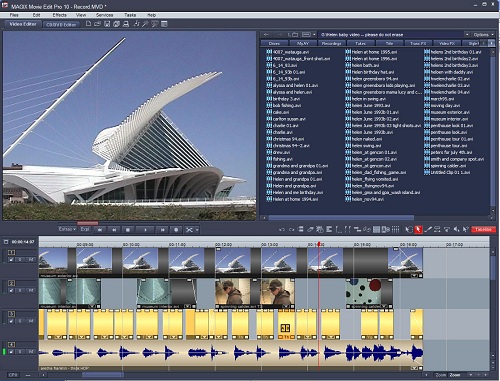Create a new project with New icon
Screen dimensions: 500x381
(x=88, y=24)
